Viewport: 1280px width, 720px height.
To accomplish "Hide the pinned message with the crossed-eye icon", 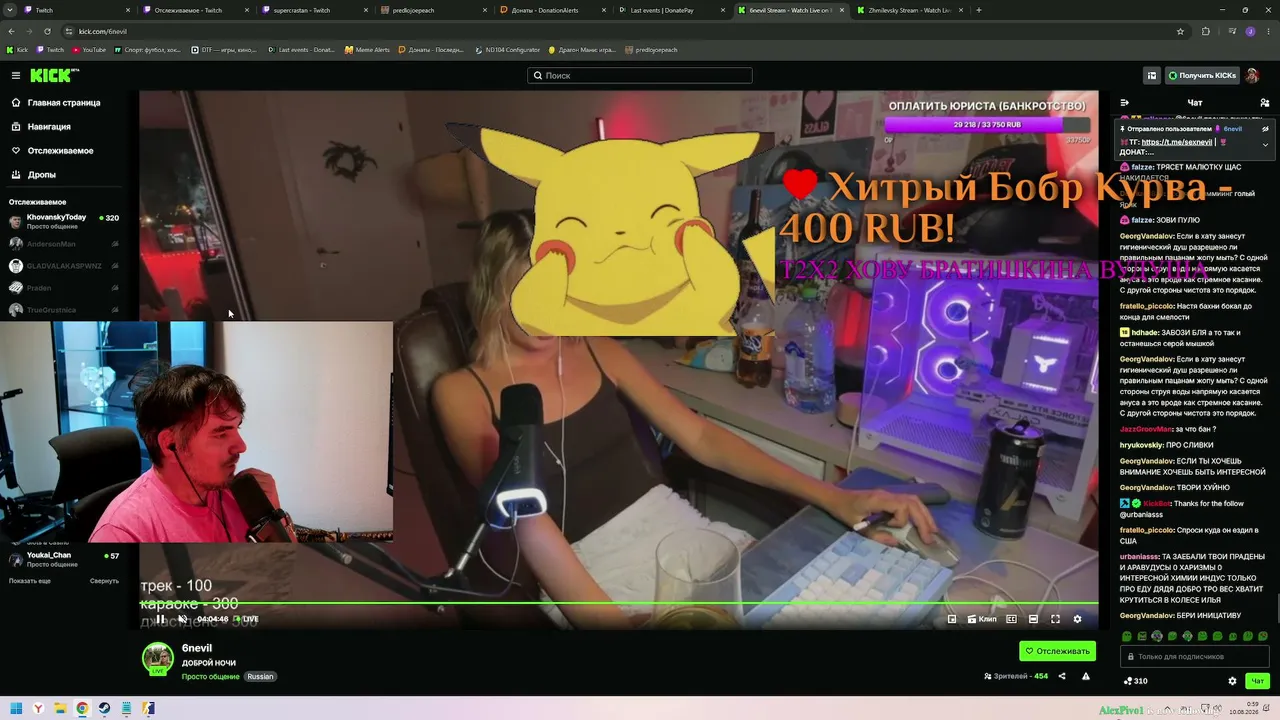I will [x=1265, y=129].
